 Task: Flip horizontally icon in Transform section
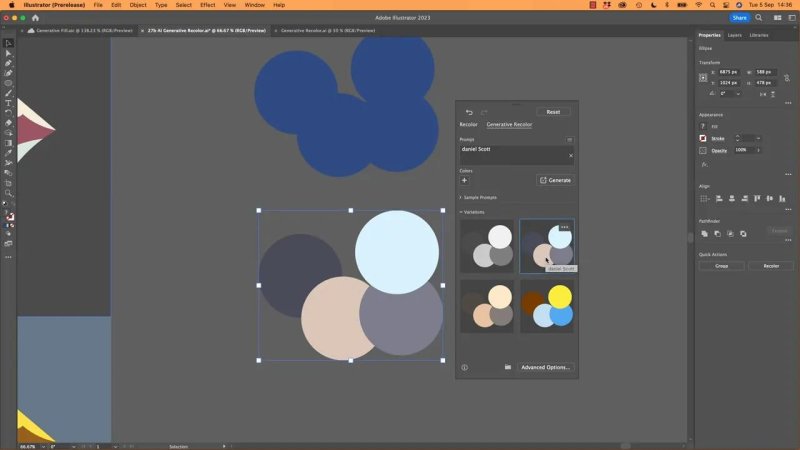click(x=763, y=94)
